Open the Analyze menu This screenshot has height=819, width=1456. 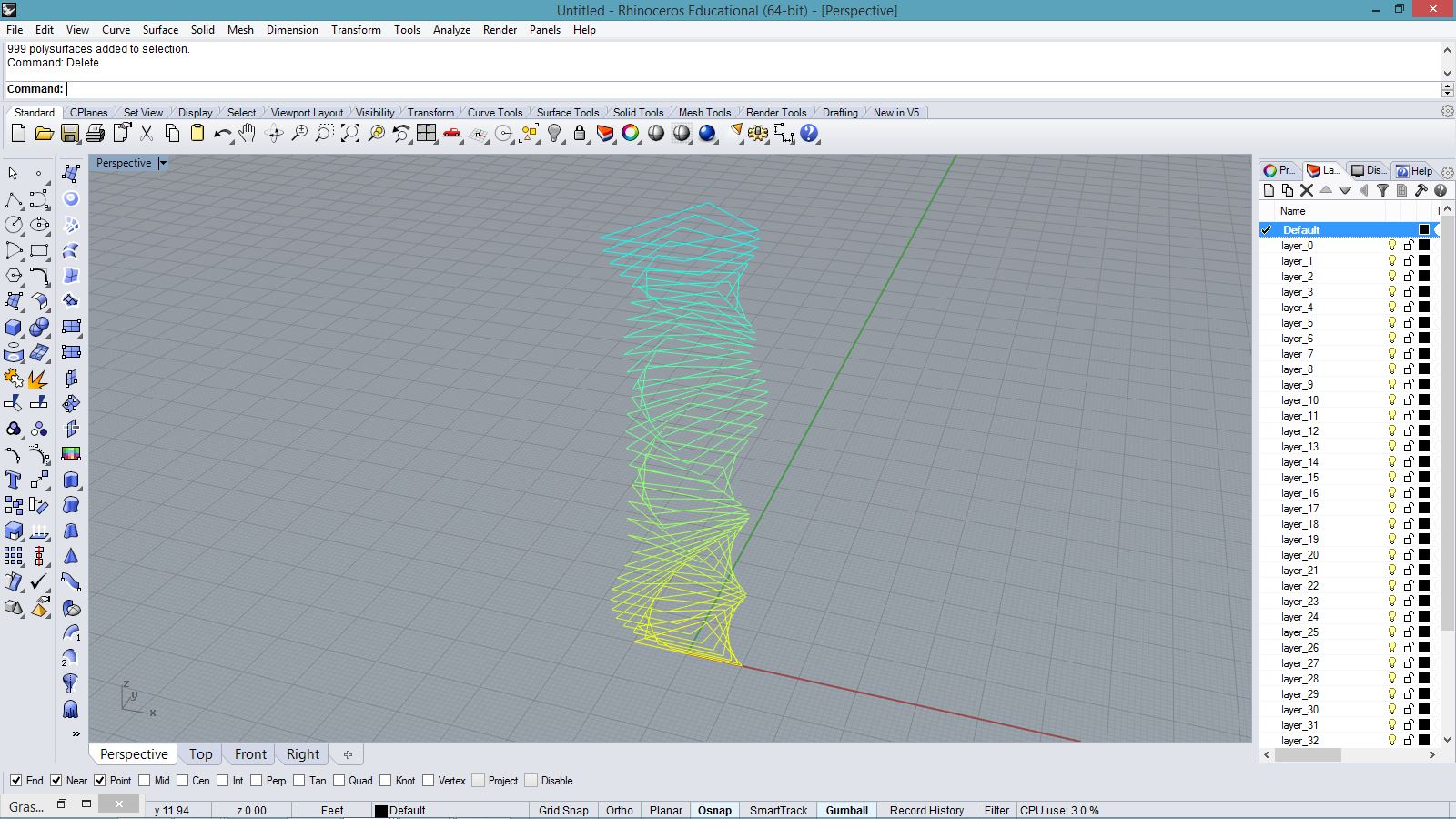click(x=451, y=30)
